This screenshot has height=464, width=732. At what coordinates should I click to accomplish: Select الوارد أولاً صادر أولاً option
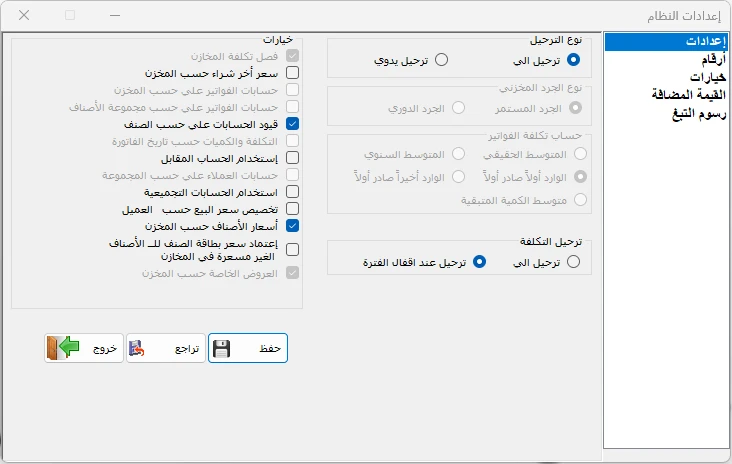(580, 177)
